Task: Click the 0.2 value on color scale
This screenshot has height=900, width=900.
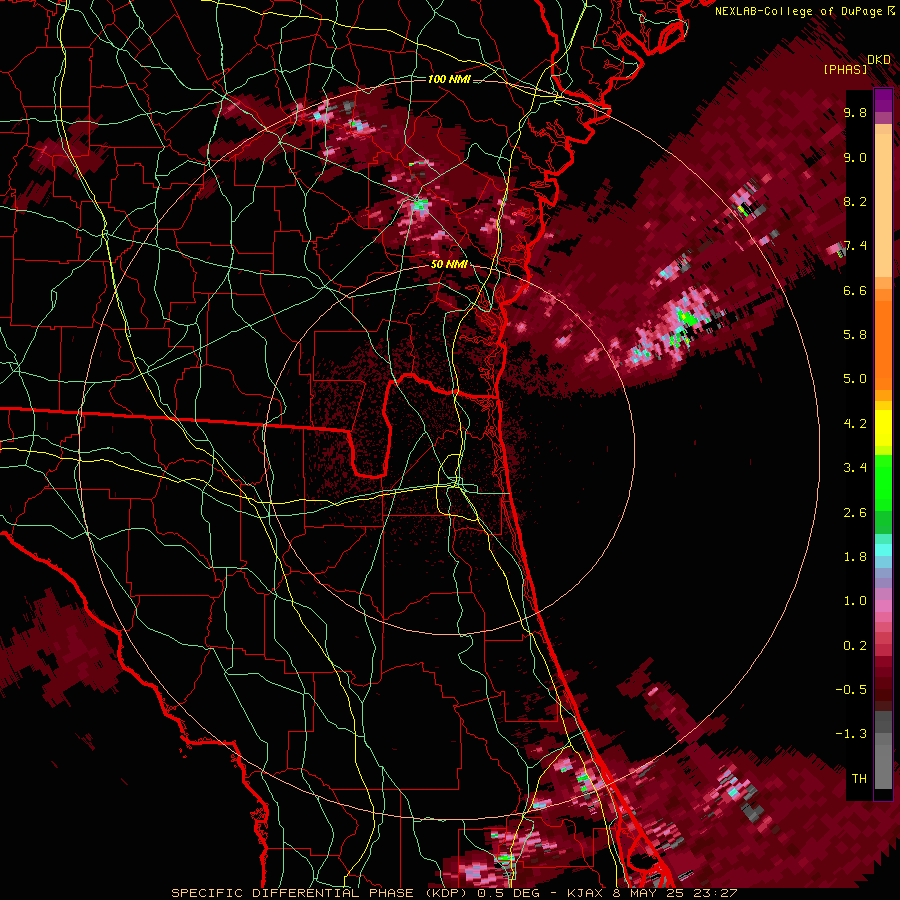Action: [855, 646]
